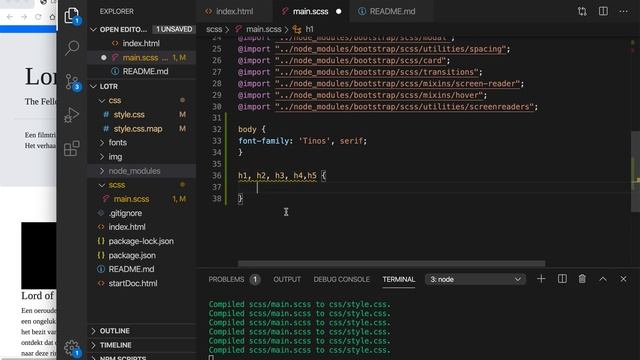The height and width of the screenshot is (360, 640).
Task: Open the Source Control view icon
Action: pyautogui.click(x=72, y=82)
